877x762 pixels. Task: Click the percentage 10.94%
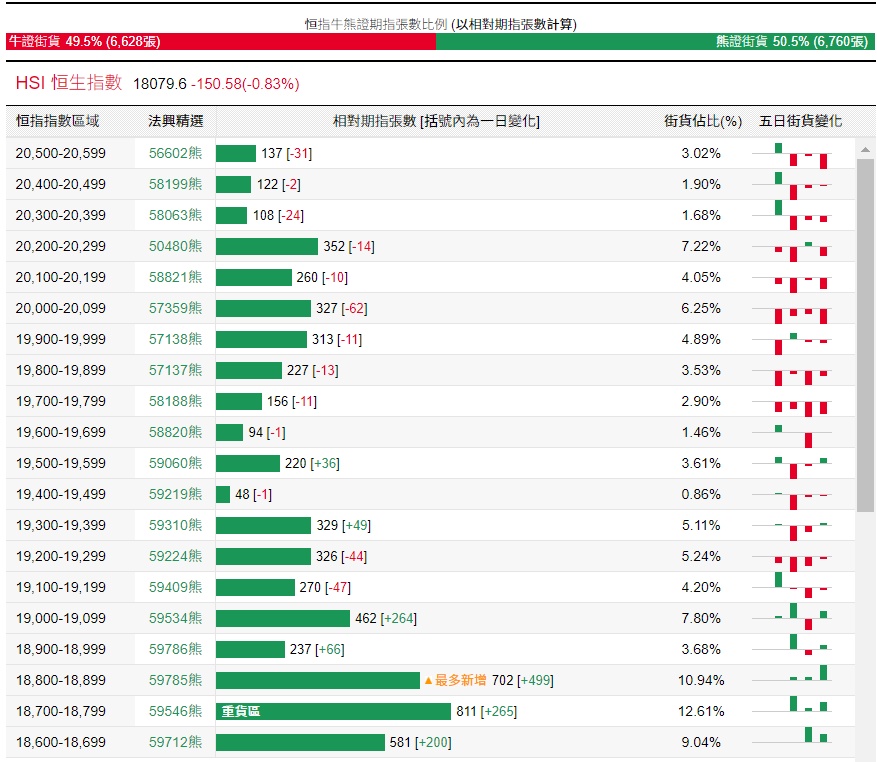coord(701,680)
